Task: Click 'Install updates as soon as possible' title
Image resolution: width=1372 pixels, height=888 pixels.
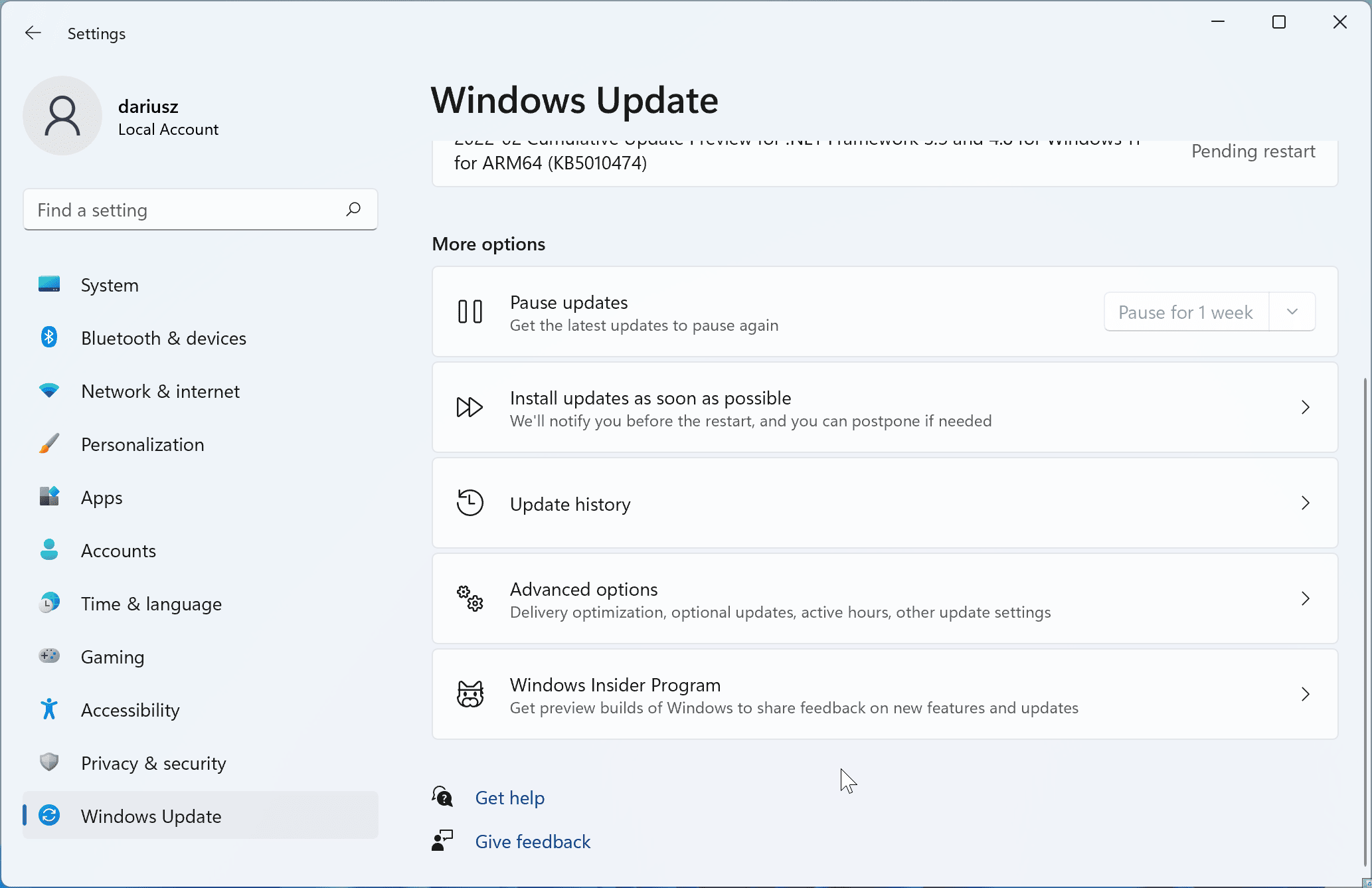Action: (x=651, y=398)
